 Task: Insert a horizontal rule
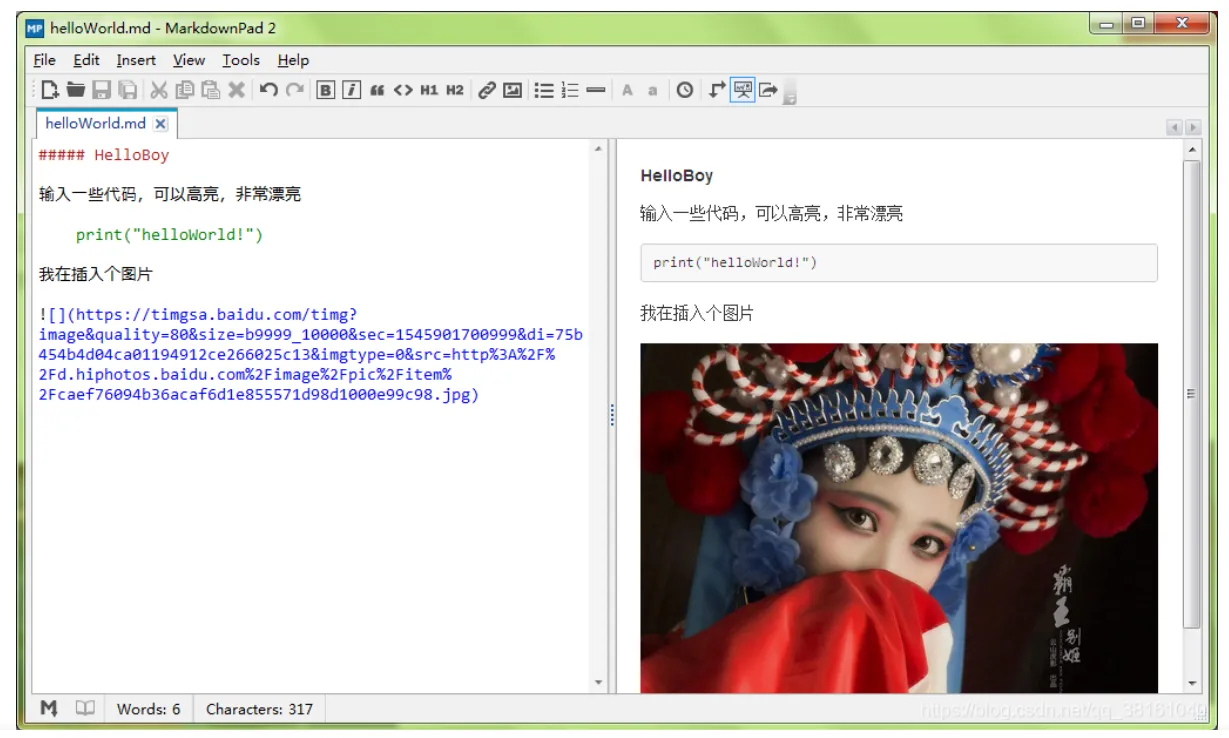596,90
